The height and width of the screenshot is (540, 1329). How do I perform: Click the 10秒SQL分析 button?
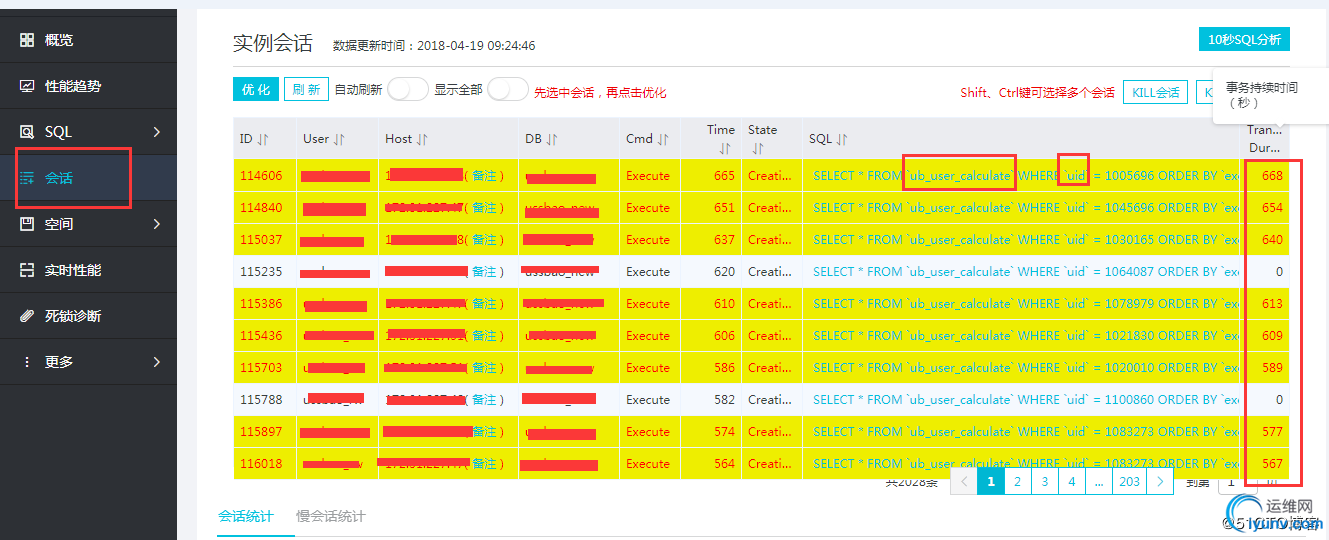click(1244, 39)
